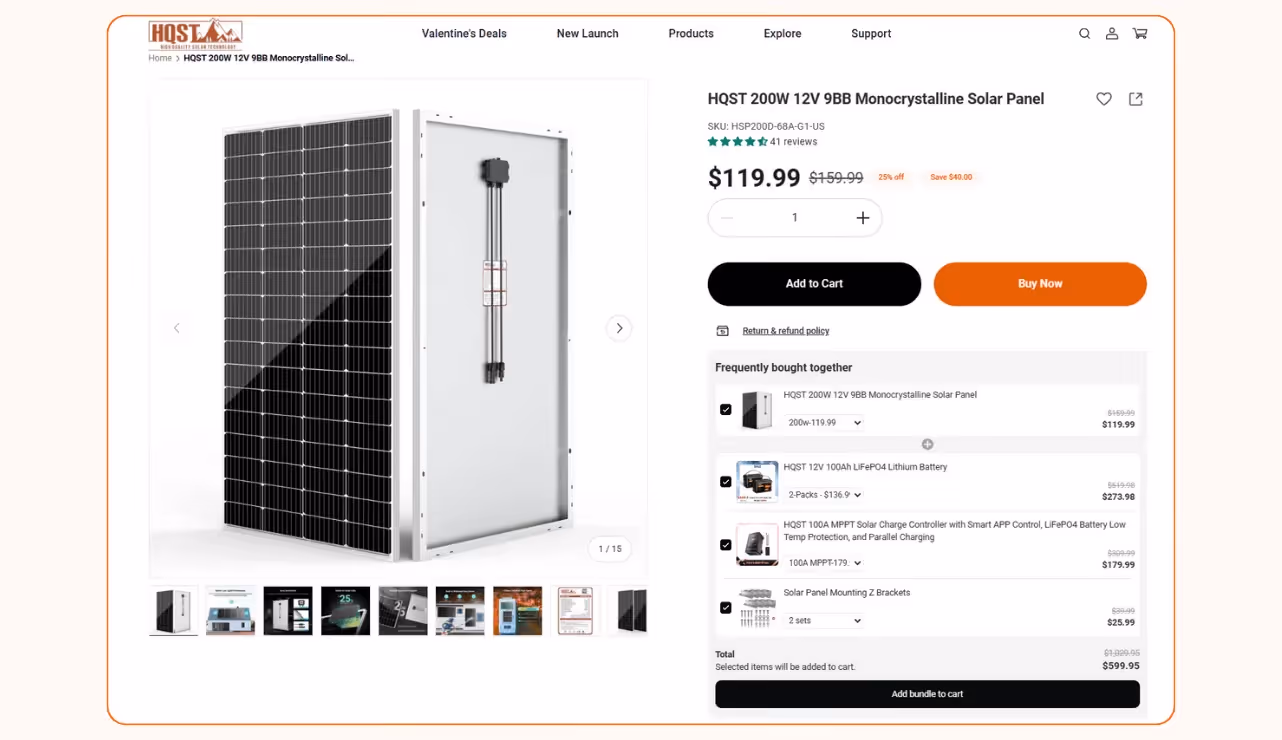Click the return policy document icon
This screenshot has height=740, width=1282.
click(x=722, y=330)
